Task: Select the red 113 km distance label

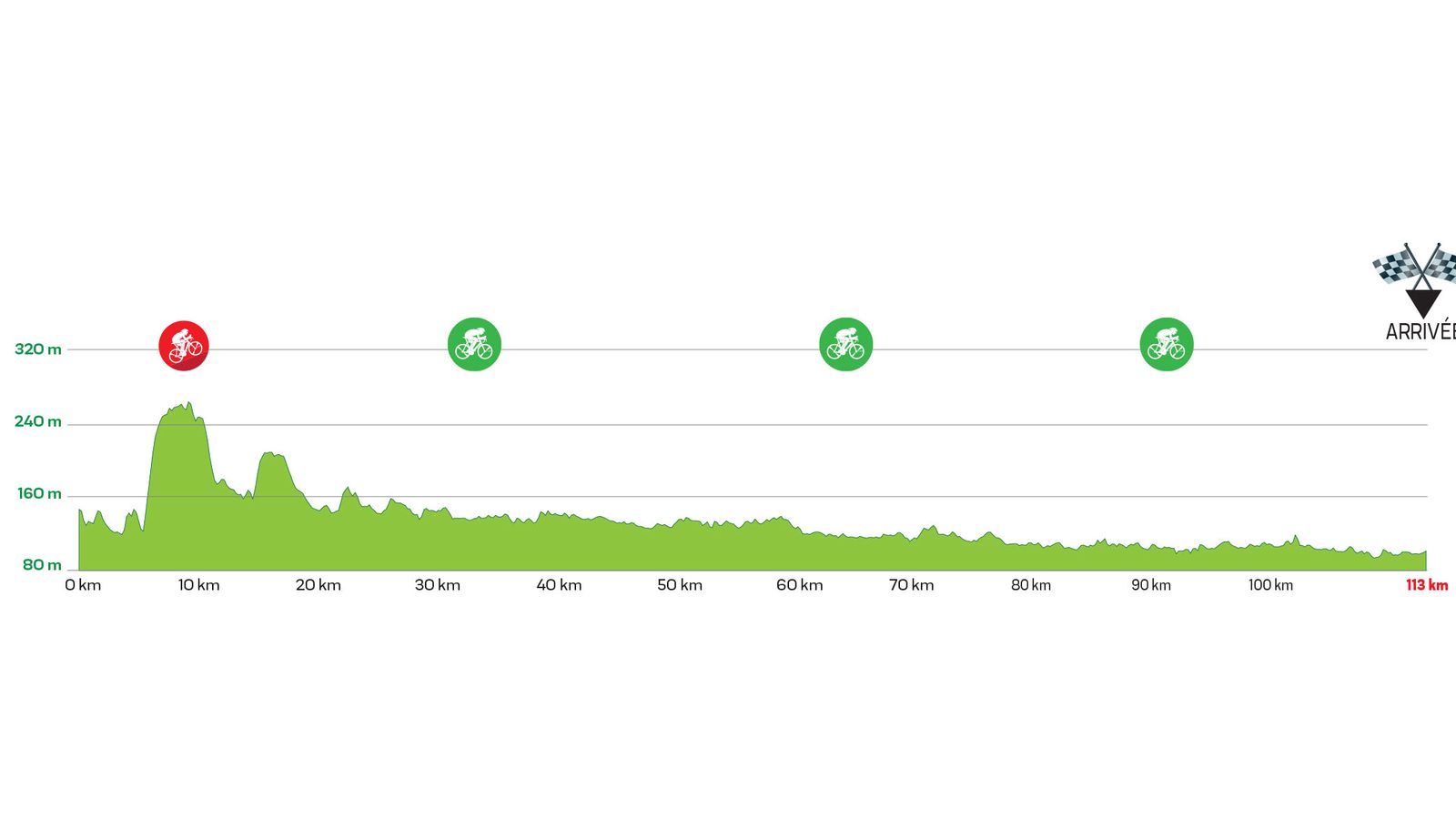Action: click(x=1426, y=585)
